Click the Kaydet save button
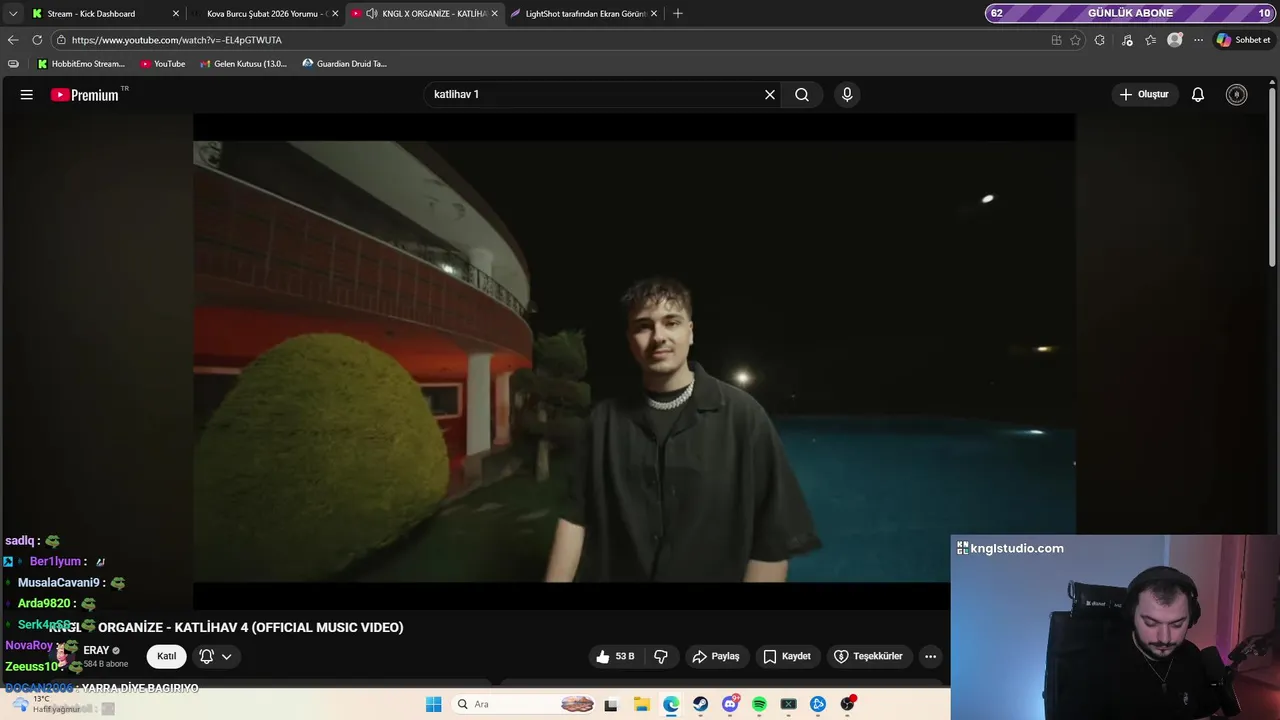This screenshot has height=720, width=1280. click(787, 656)
